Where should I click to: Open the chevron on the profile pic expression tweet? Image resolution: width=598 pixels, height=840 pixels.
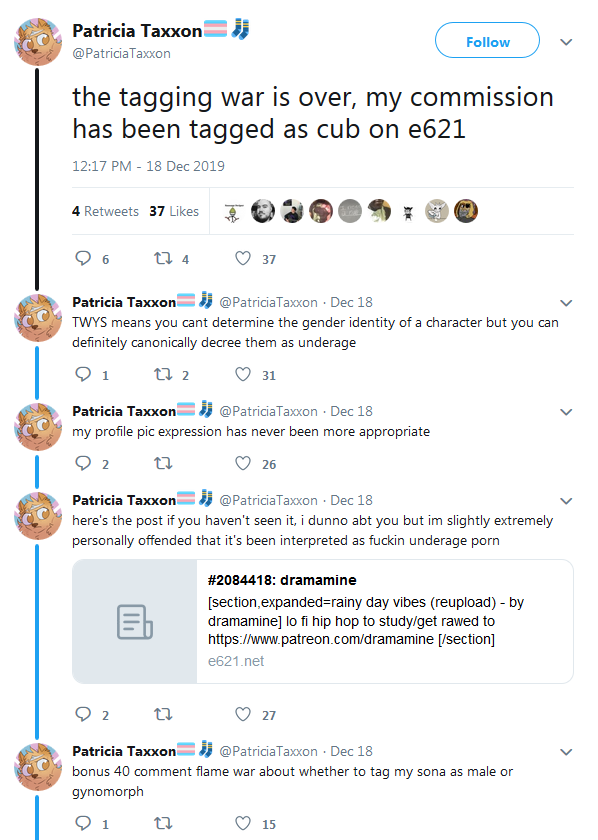[x=566, y=411]
